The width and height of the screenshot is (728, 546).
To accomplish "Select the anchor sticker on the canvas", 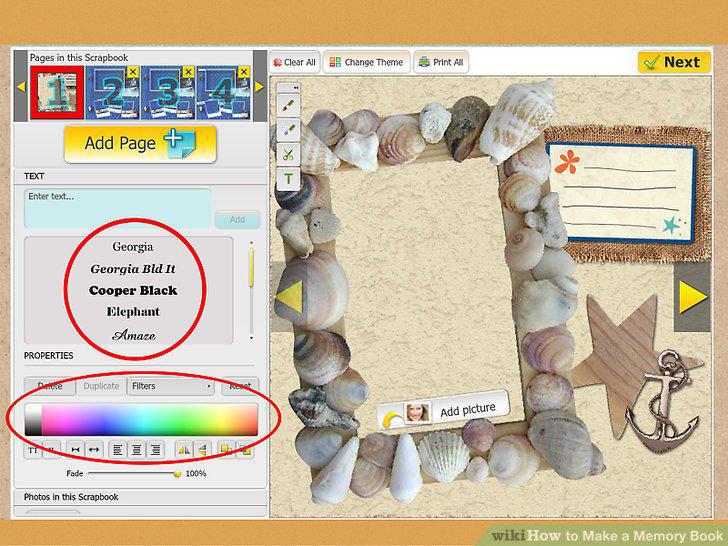I will coord(663,402).
